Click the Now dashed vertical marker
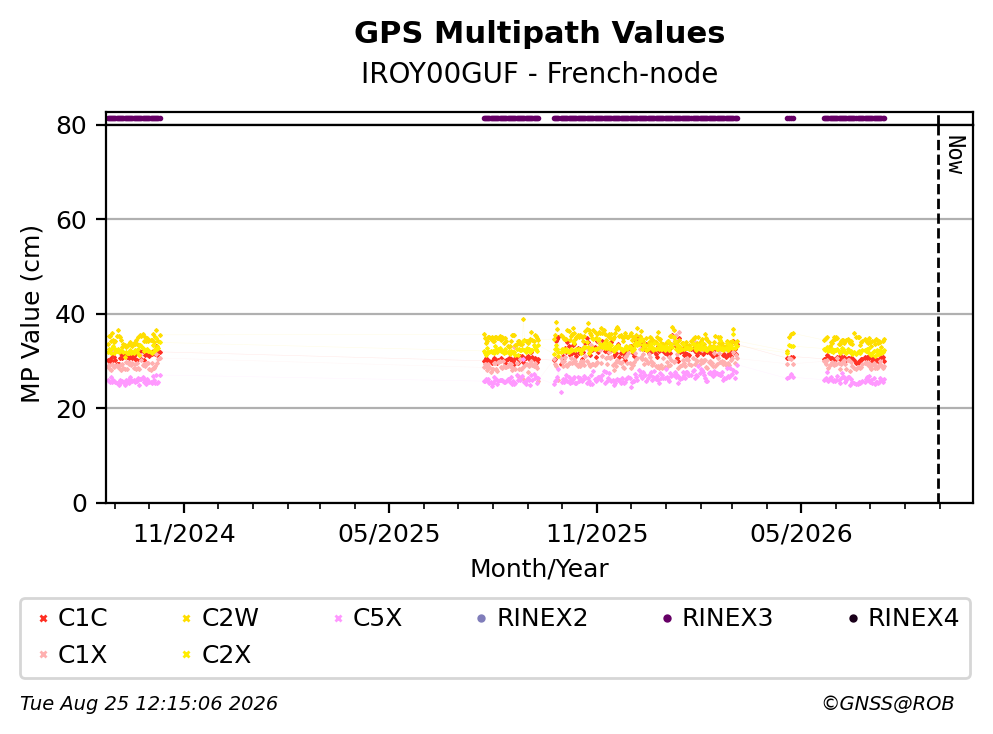The height and width of the screenshot is (734, 993). click(x=939, y=308)
